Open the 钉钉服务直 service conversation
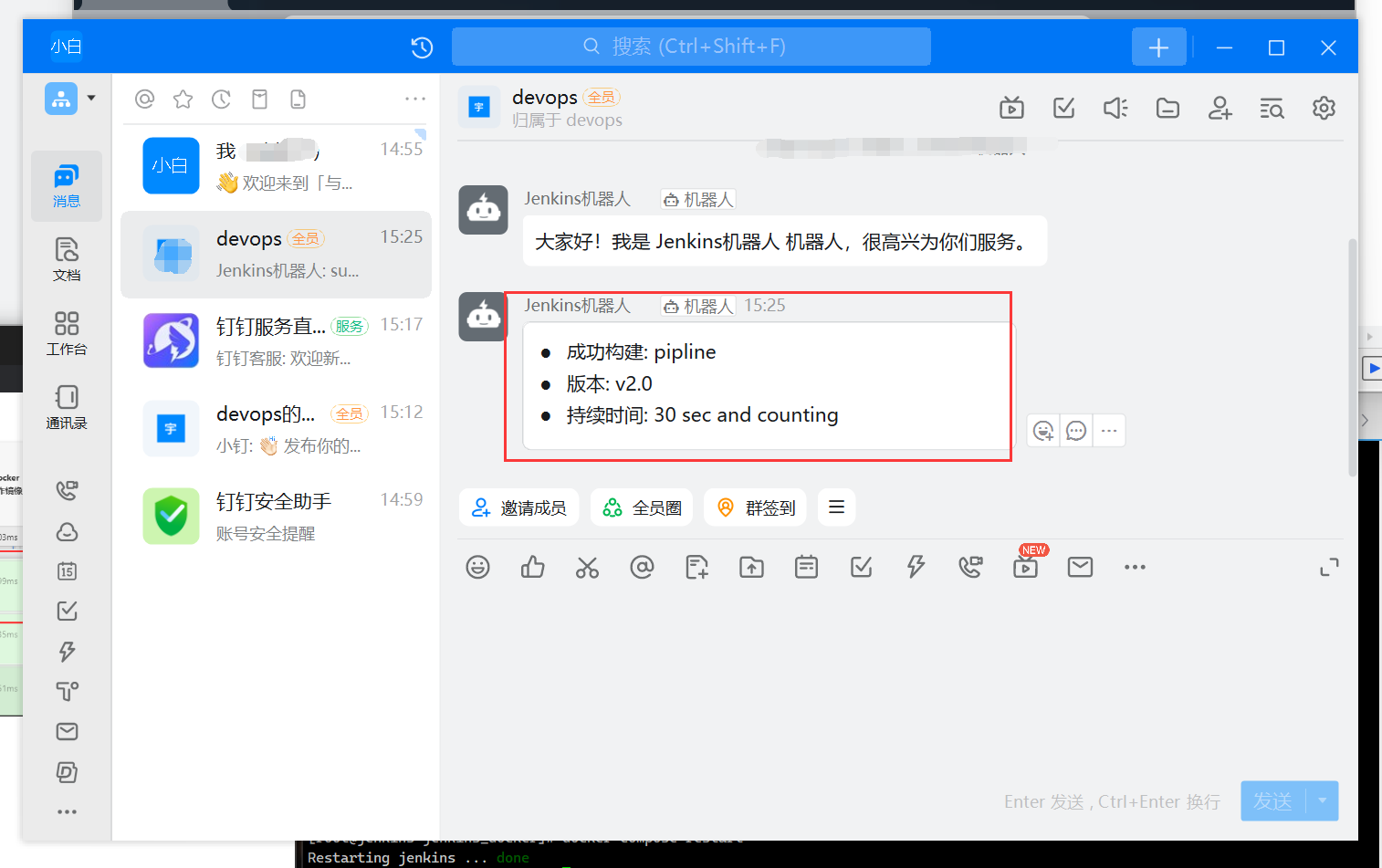This screenshot has width=1382, height=868. coord(276,341)
